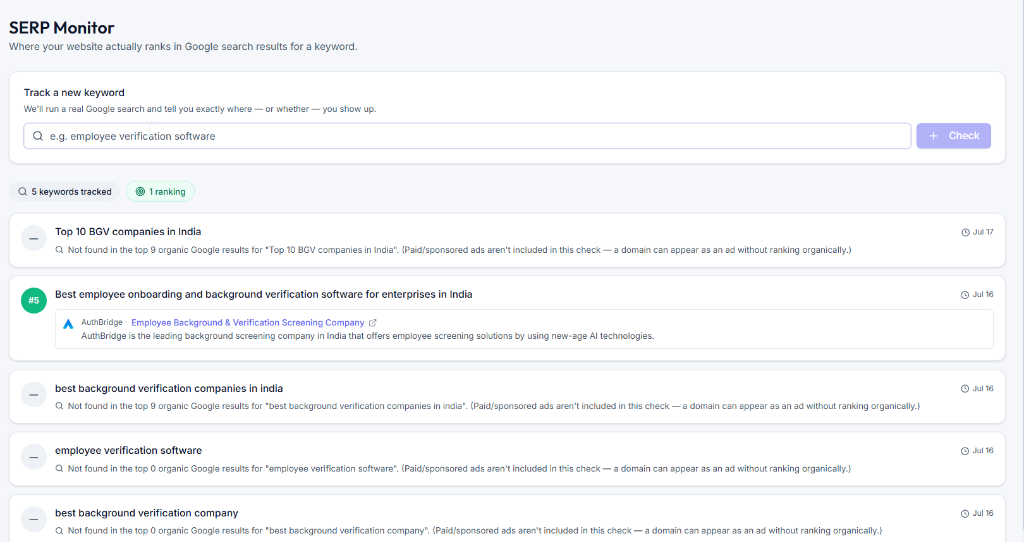Screen dimensions: 1024x542
Task: Click 'Jul 16' date on 'best background verification companies in india' row
Action: (983, 389)
